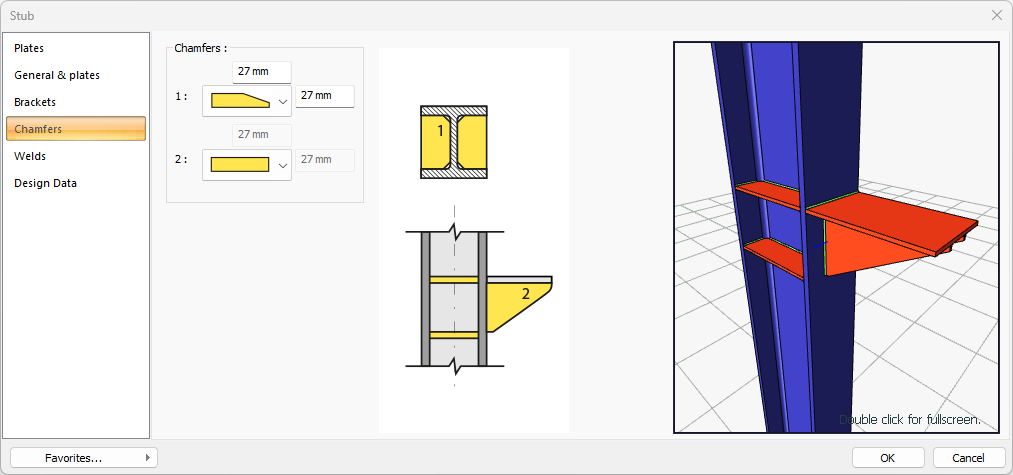This screenshot has height=475, width=1013.
Task: Dismiss dialog with Cancel button
Action: pyautogui.click(x=968, y=458)
